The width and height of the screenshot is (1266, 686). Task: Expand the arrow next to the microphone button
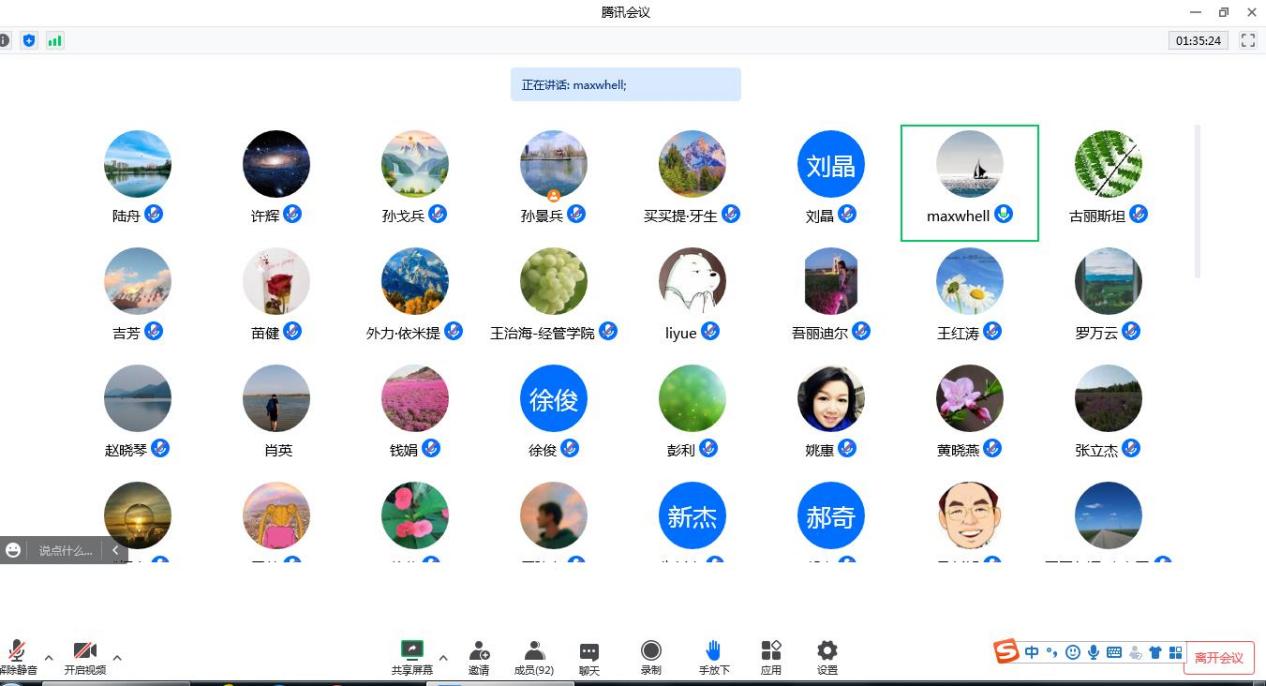click(x=49, y=658)
